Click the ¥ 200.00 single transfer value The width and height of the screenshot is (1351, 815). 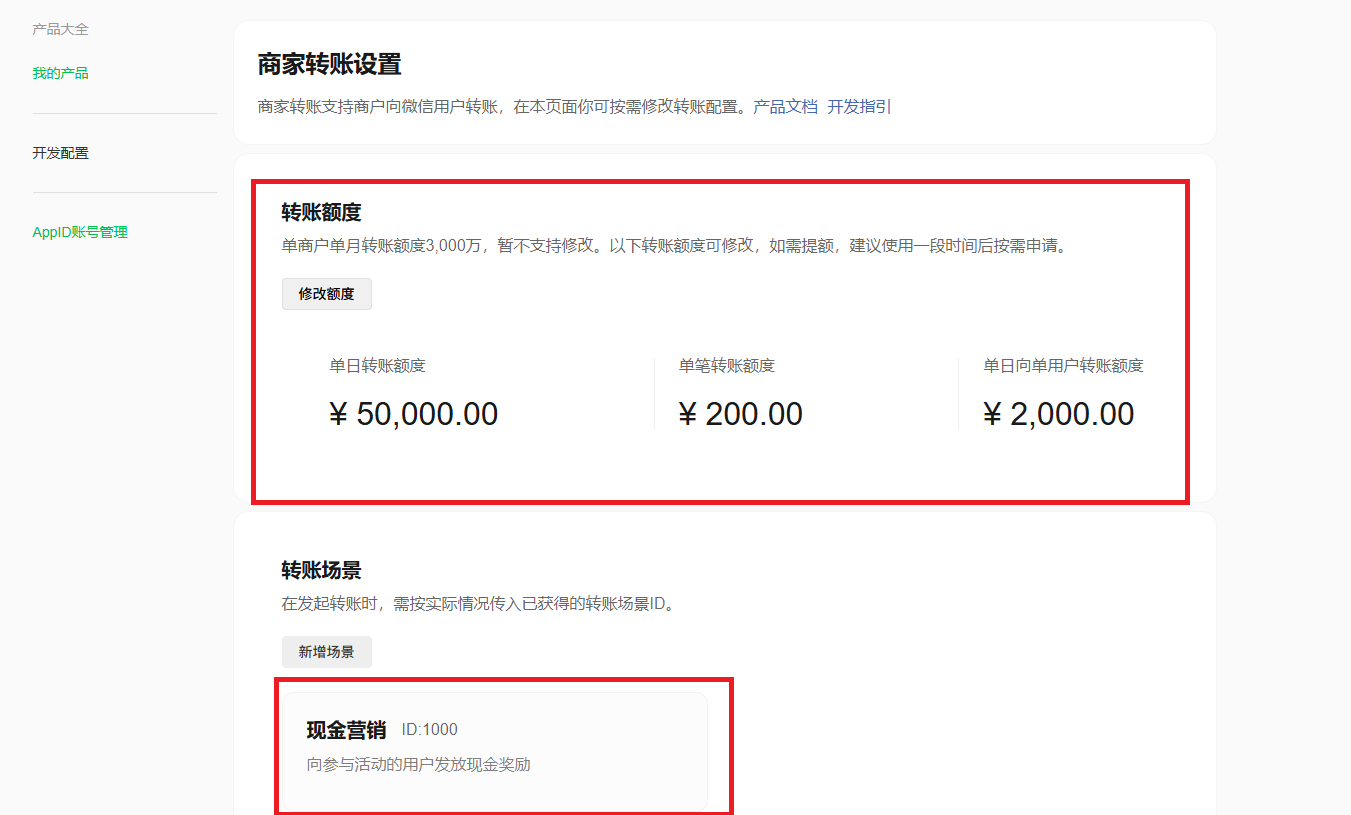point(740,414)
